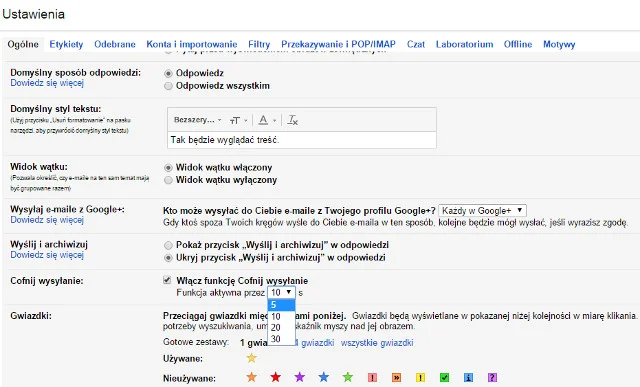Click the sample text box Tak będzie wyglądać treść
Screen dimensions: 640x387
(x=302, y=140)
